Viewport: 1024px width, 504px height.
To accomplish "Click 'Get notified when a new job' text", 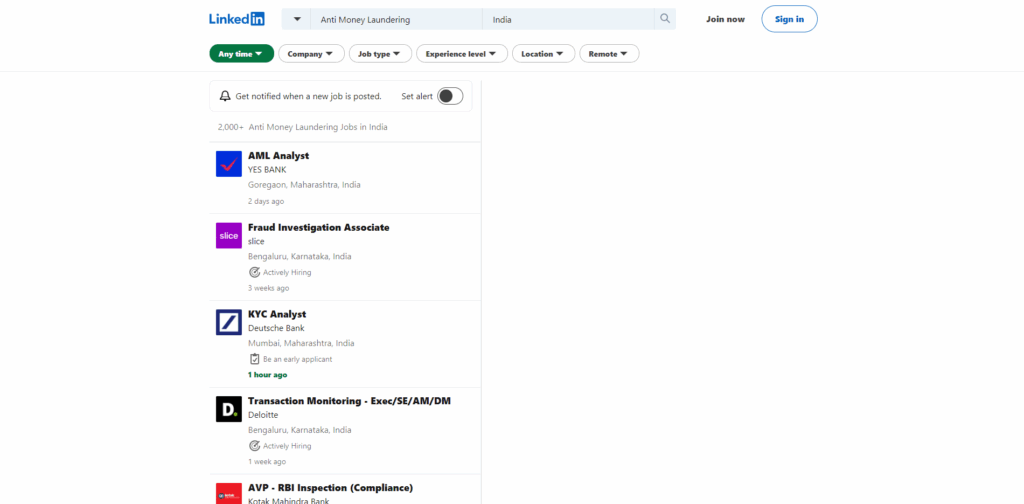I will pyautogui.click(x=308, y=97).
